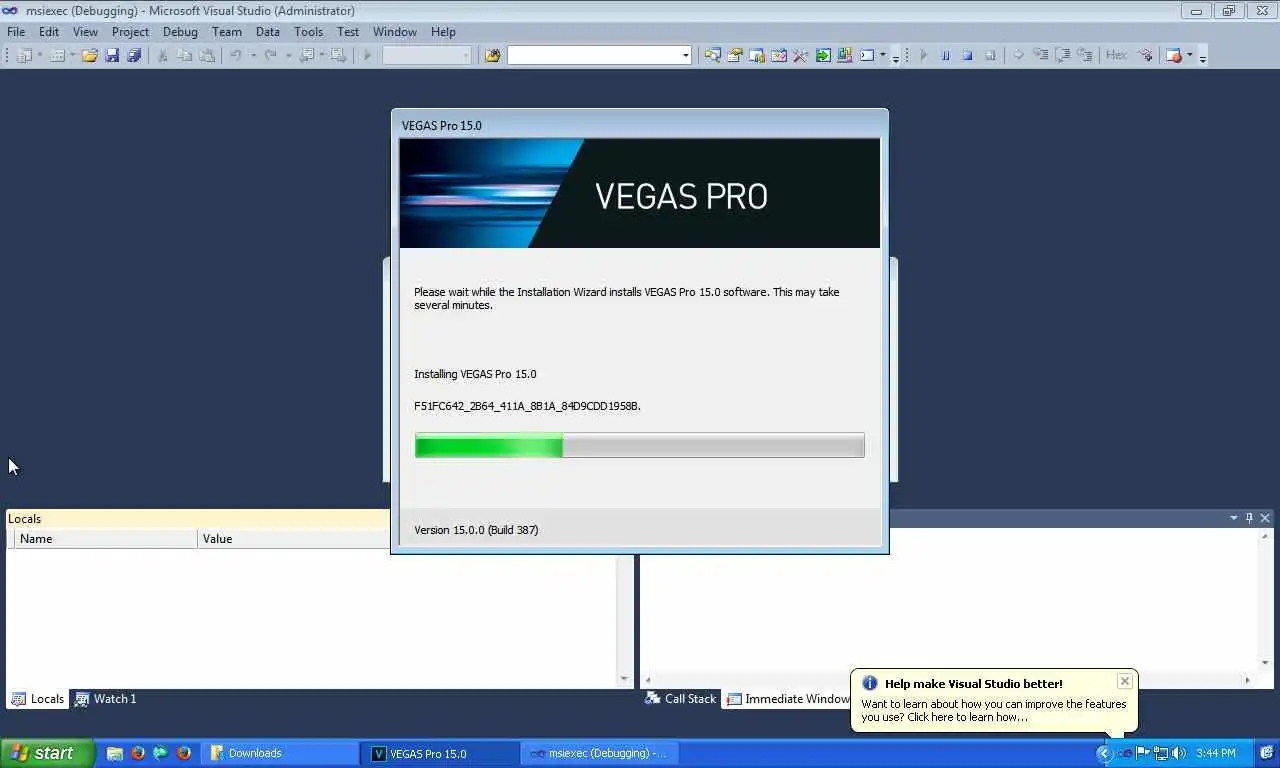Viewport: 1280px width, 768px height.
Task: Click the Start Debugging play icon
Action: (x=367, y=55)
